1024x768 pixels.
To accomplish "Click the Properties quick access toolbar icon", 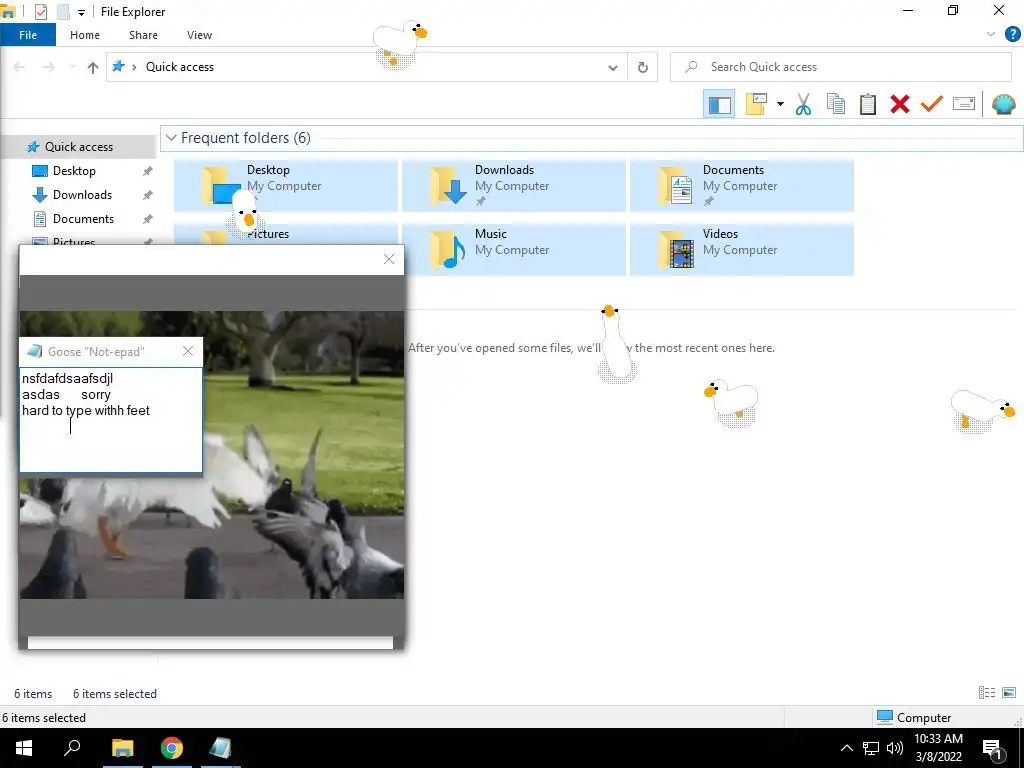I will coord(40,12).
